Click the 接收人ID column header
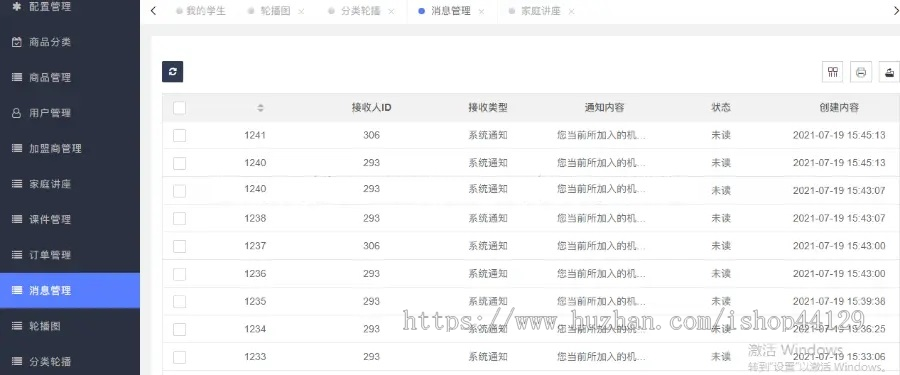This screenshot has height=375, width=900. coord(371,107)
